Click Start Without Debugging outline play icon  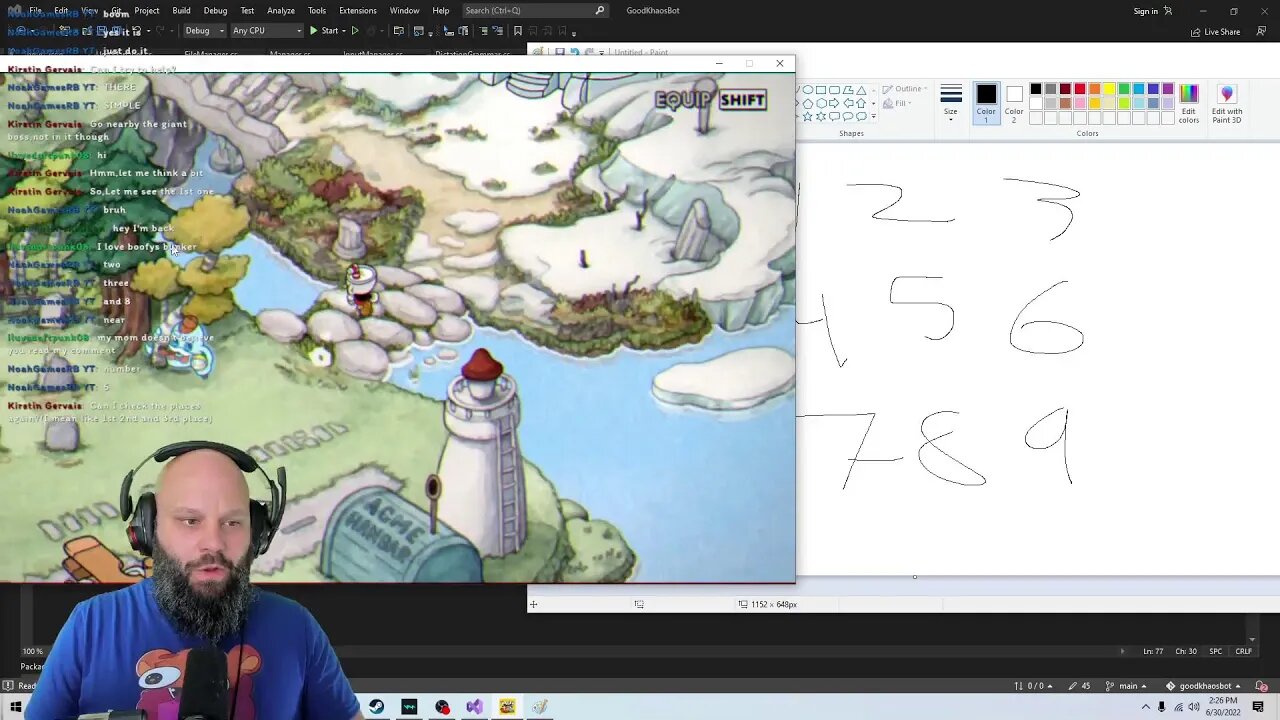[355, 31]
